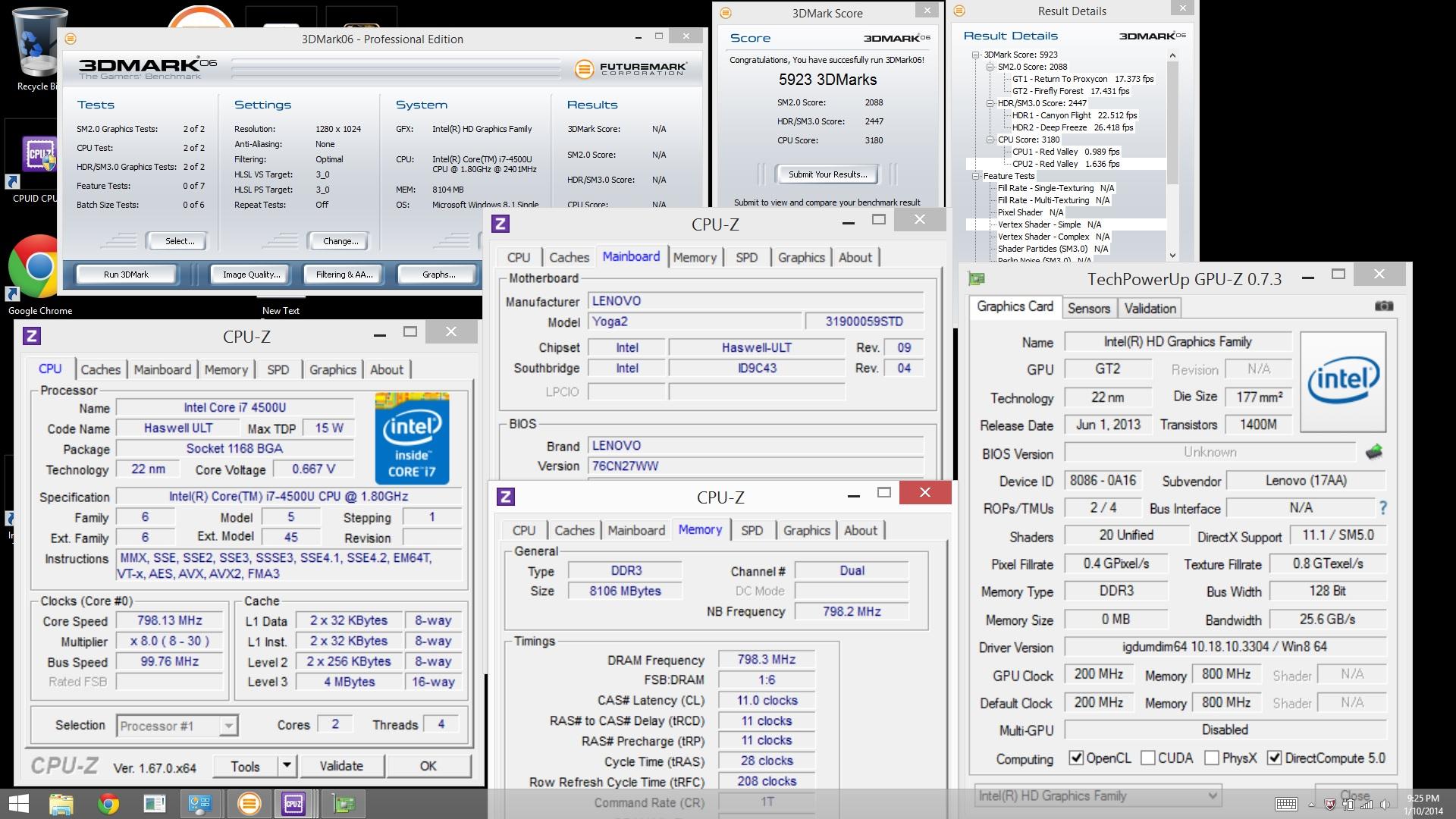Click the McAfee tray icon
The height and width of the screenshot is (819, 1456).
[x=1329, y=804]
